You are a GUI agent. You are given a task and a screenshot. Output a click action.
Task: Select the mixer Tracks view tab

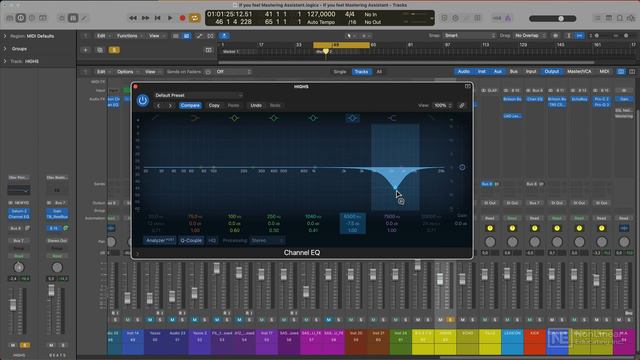361,72
